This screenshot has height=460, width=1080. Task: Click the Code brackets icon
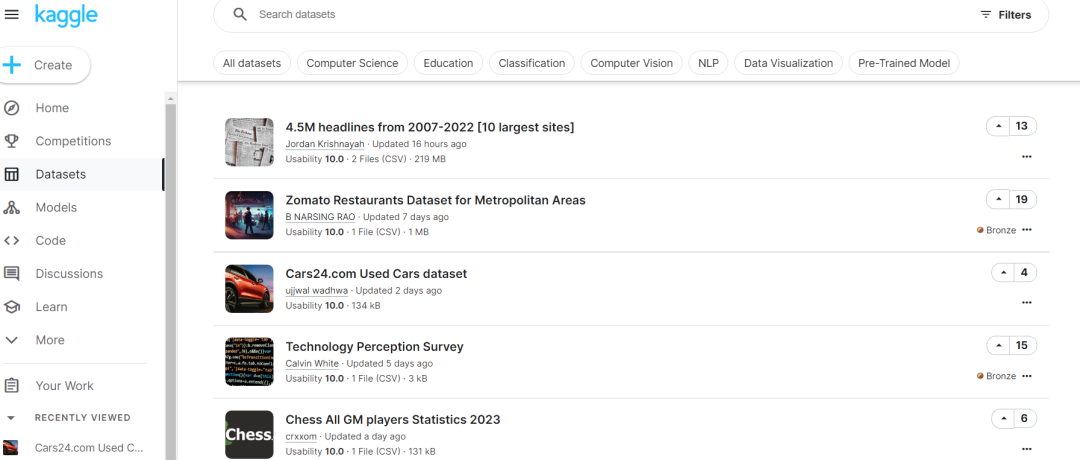click(x=11, y=240)
